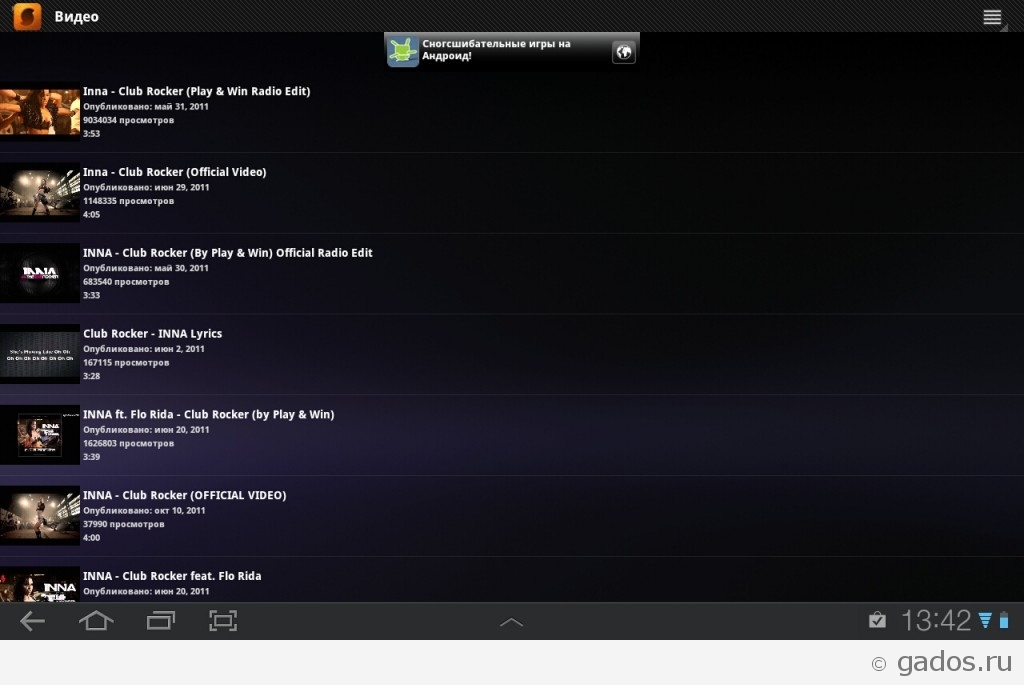
Task: Tap '683540 просмотров' view count
Action: (x=126, y=282)
